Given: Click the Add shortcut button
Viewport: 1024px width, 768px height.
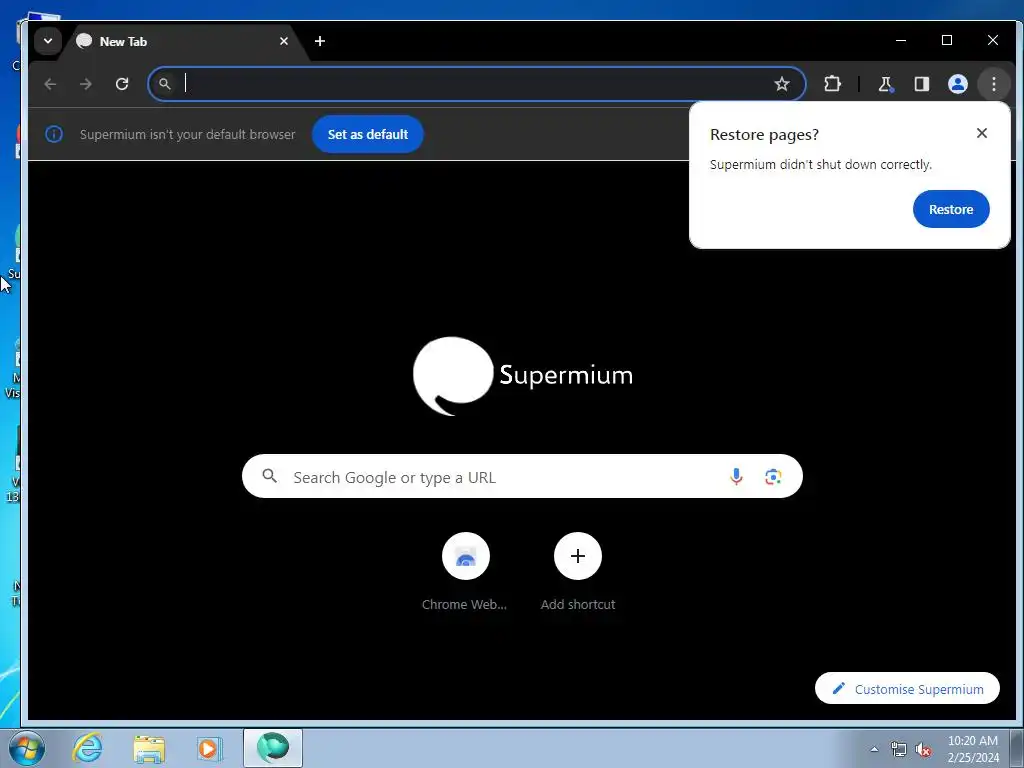Looking at the screenshot, I should (577, 571).
